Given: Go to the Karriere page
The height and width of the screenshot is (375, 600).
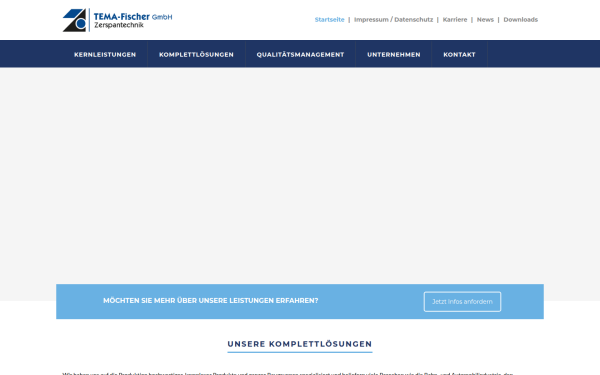Looking at the screenshot, I should pyautogui.click(x=455, y=20).
